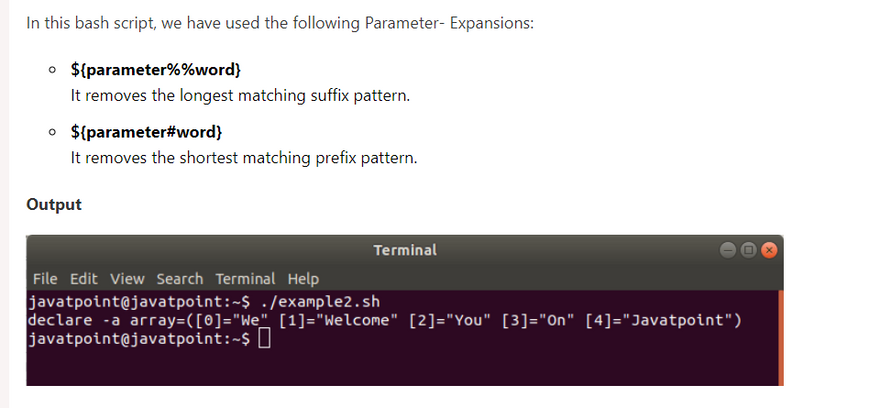Close the Terminal window with orange X
This screenshot has height=408, width=880.
coord(768,250)
